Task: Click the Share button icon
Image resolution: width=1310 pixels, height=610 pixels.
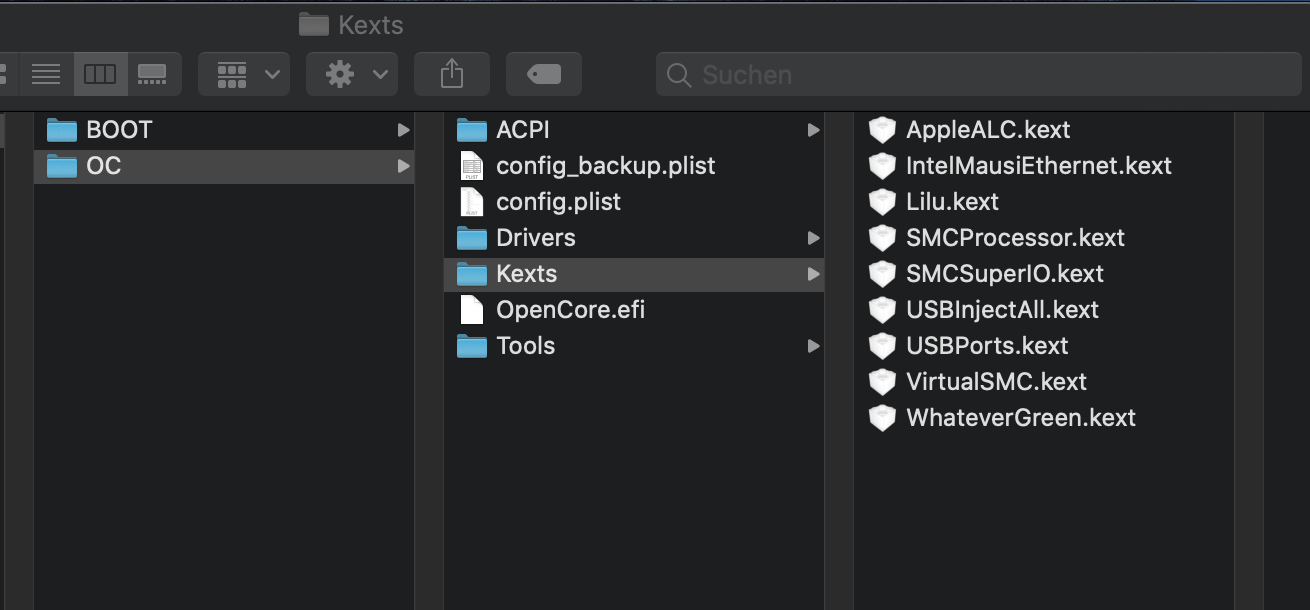Action: click(452, 74)
